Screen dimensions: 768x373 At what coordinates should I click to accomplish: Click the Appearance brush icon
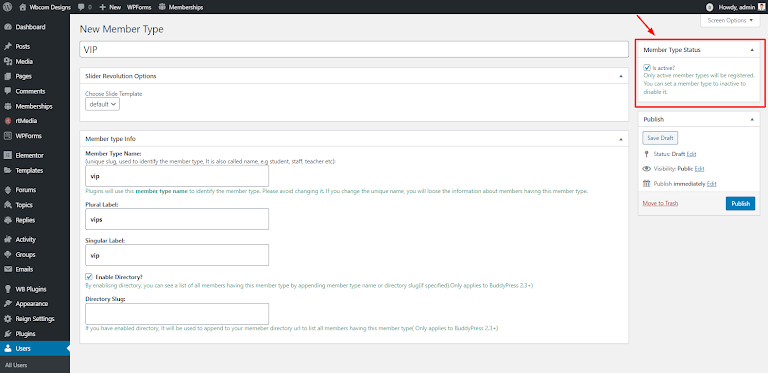(x=7, y=303)
